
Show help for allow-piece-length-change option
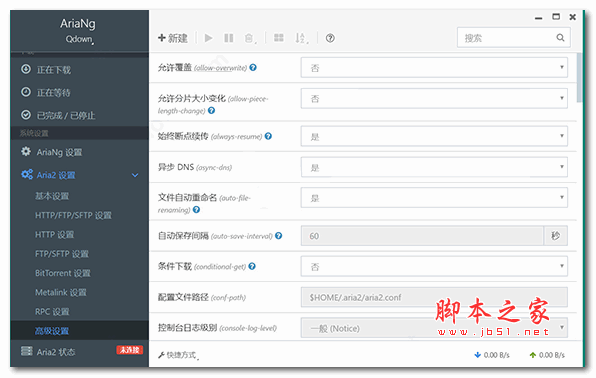click(212, 110)
